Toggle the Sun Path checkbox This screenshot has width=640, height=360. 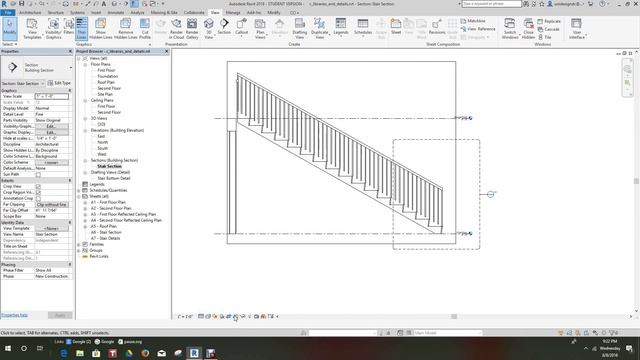point(38,174)
